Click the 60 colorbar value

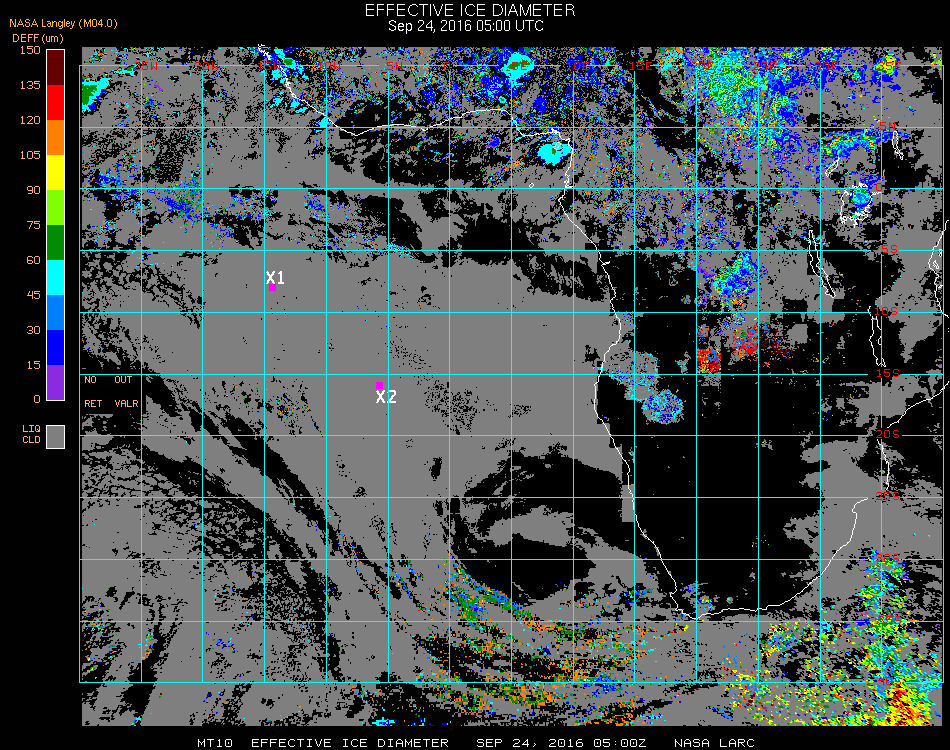(x=33, y=260)
